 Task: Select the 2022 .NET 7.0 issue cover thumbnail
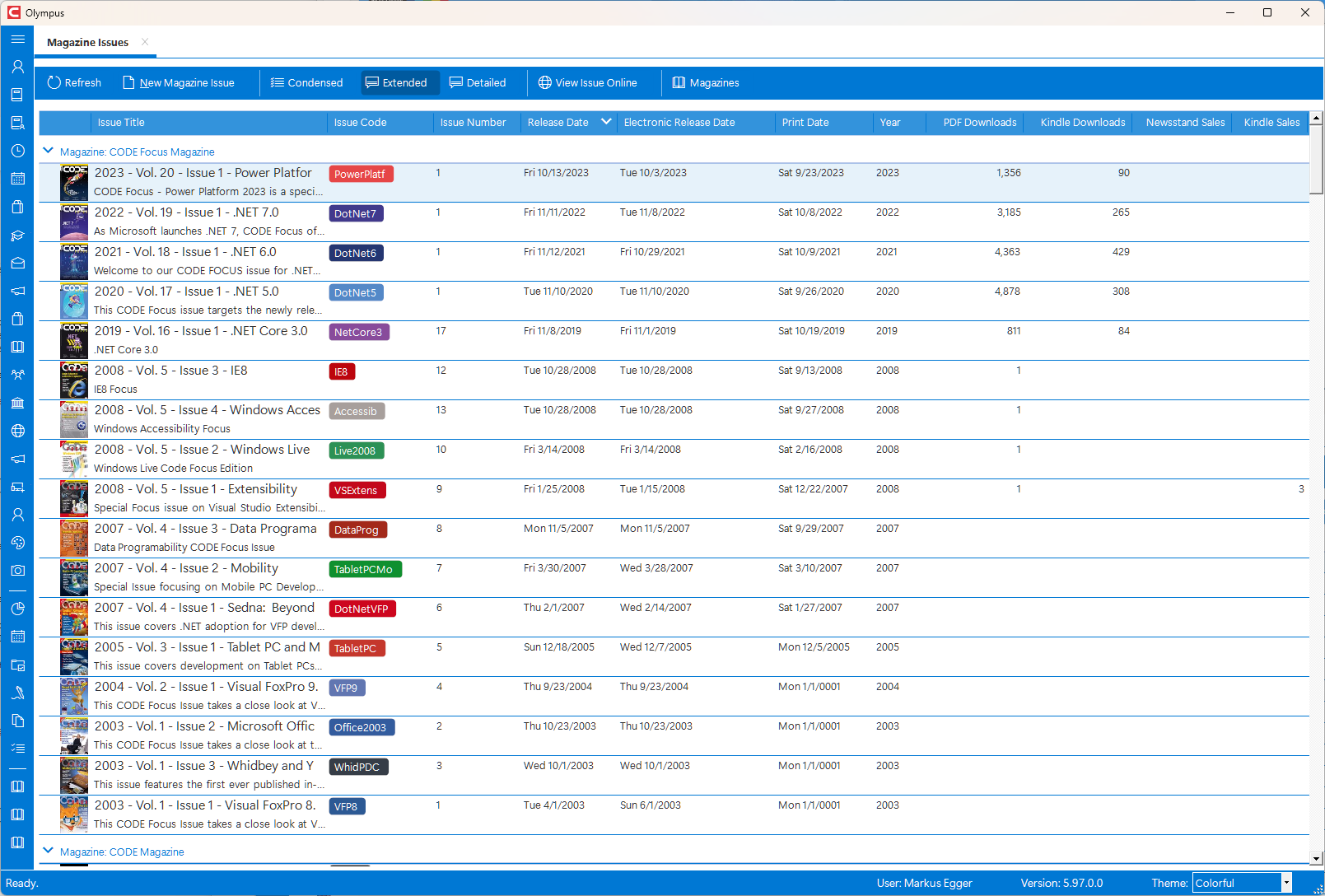tap(74, 222)
